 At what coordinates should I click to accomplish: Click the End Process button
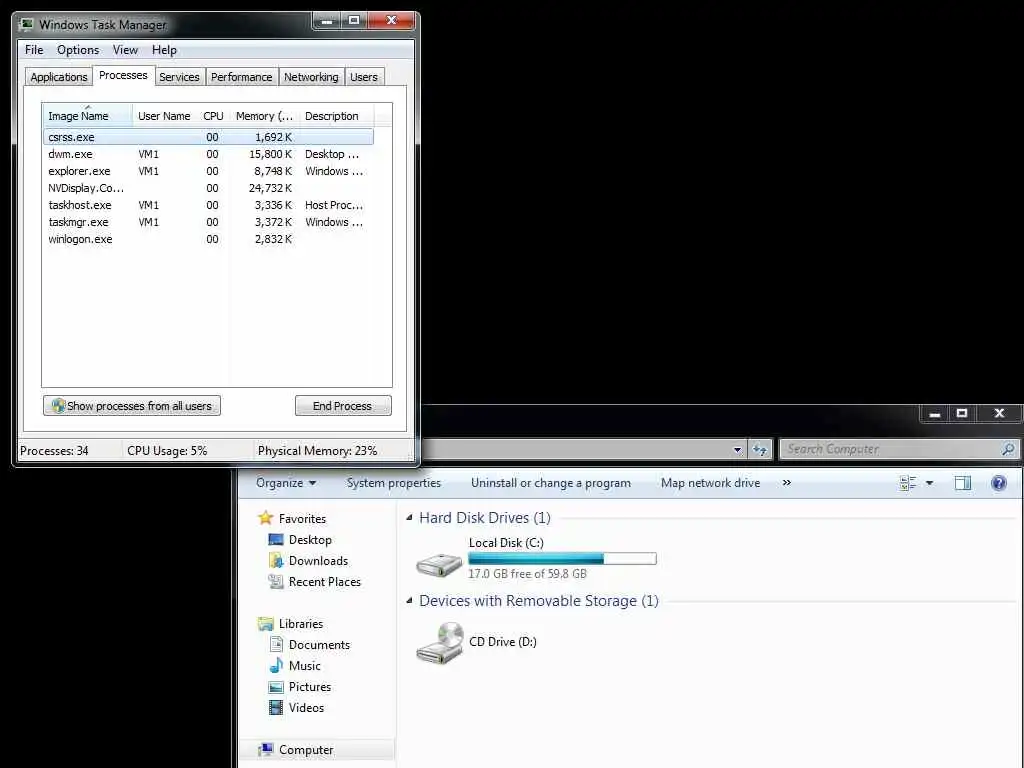(x=343, y=406)
